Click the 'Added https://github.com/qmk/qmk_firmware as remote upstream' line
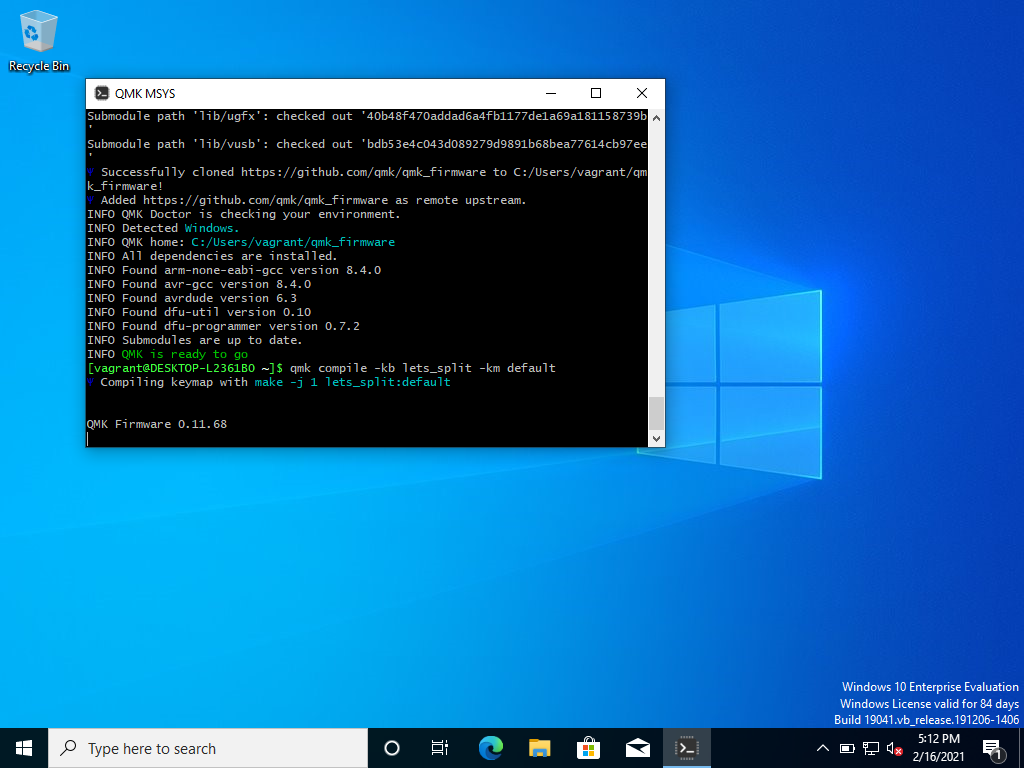 pyautogui.click(x=307, y=200)
